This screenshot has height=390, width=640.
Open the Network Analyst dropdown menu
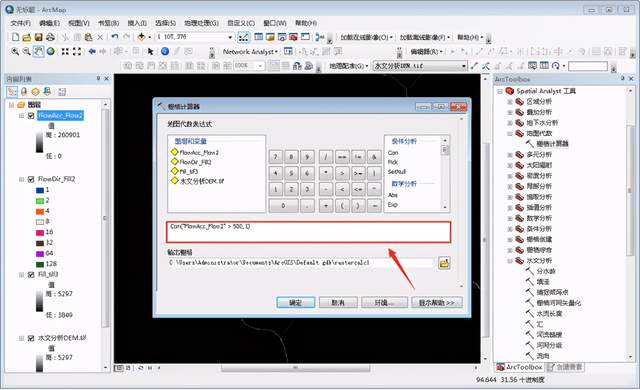point(250,52)
